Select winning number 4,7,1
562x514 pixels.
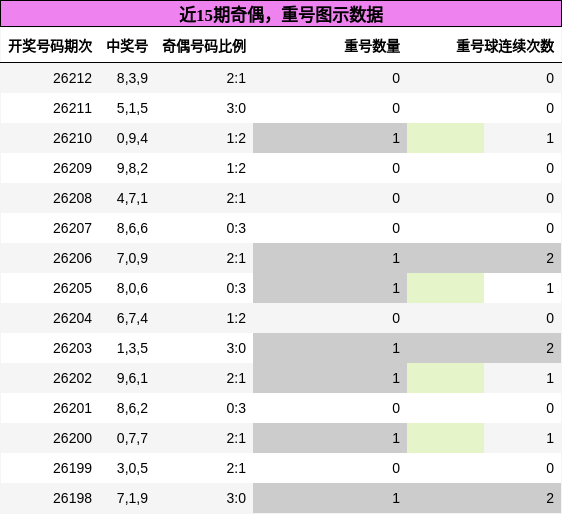pos(132,198)
